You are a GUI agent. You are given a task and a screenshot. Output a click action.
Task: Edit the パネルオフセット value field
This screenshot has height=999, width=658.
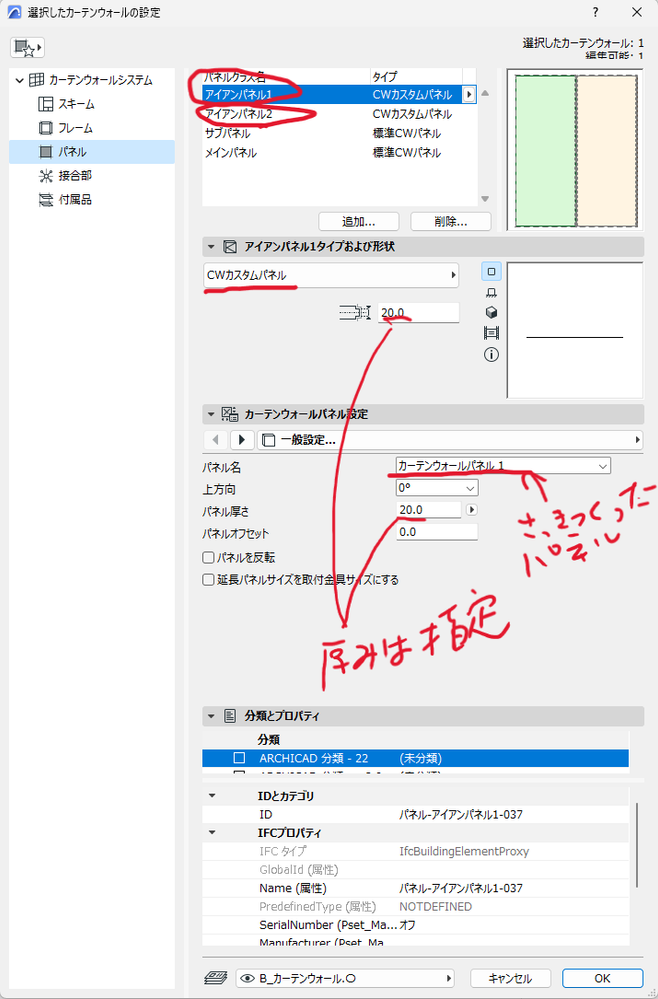(x=436, y=532)
